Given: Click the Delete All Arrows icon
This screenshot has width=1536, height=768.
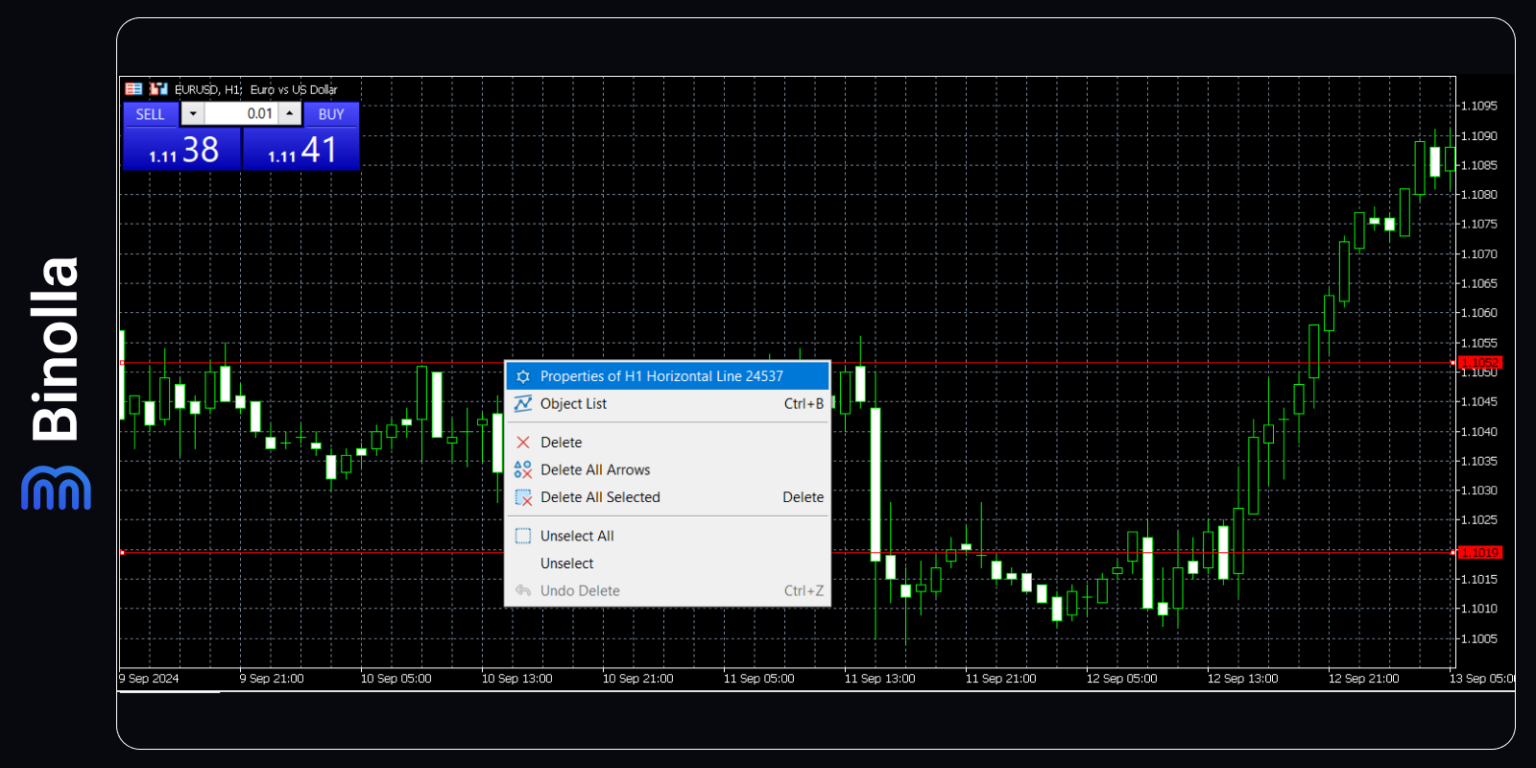Looking at the screenshot, I should (x=522, y=469).
